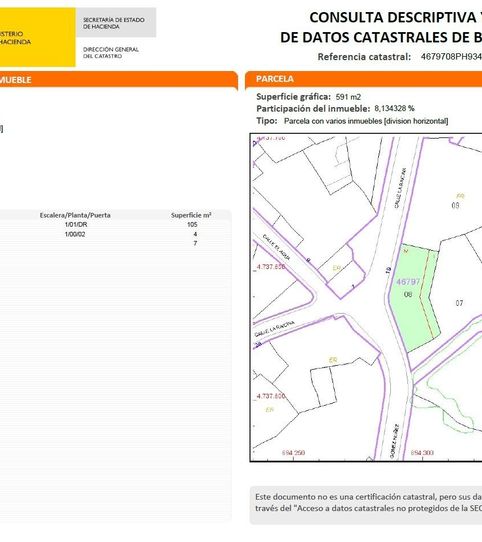Click the Participación del inmueble percentage
482x542 pixels.
(x=394, y=109)
